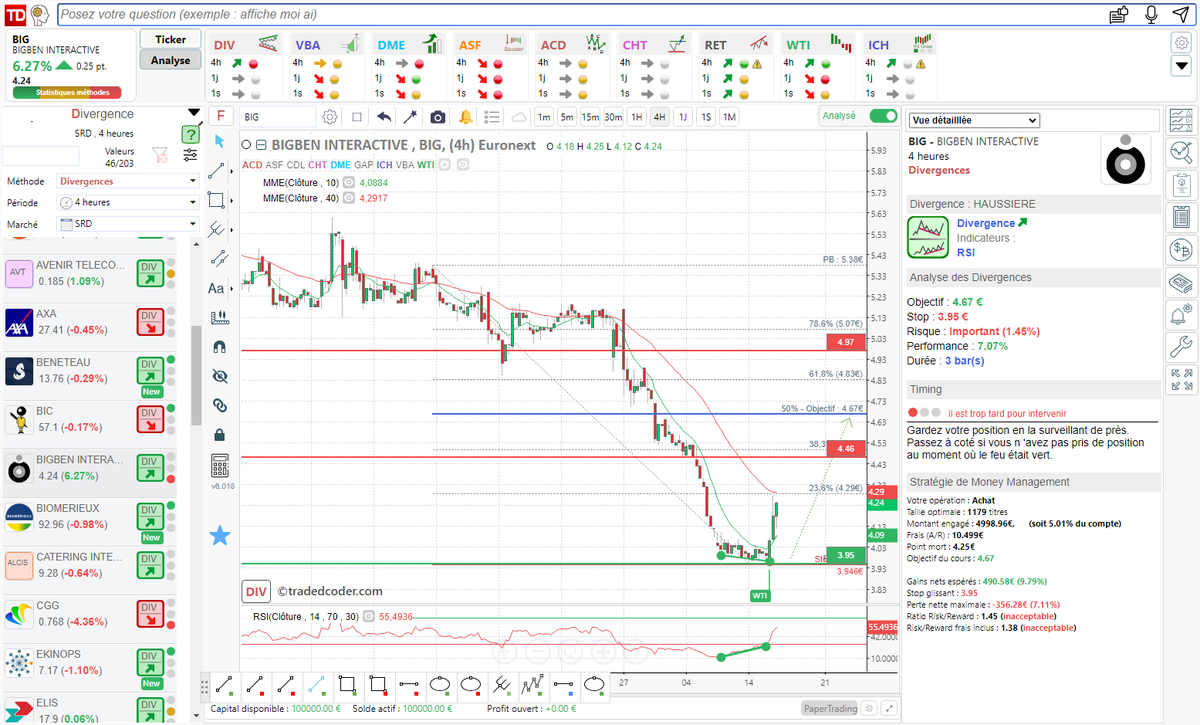Select the 1m timeframe
1200x725 pixels.
tap(544, 116)
